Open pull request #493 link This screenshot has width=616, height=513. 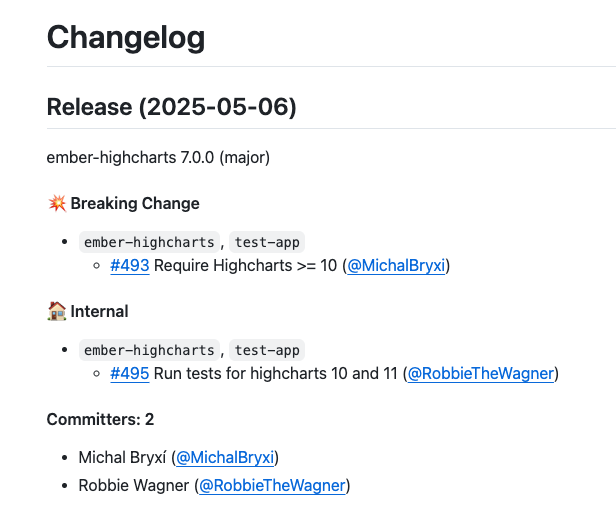point(130,266)
